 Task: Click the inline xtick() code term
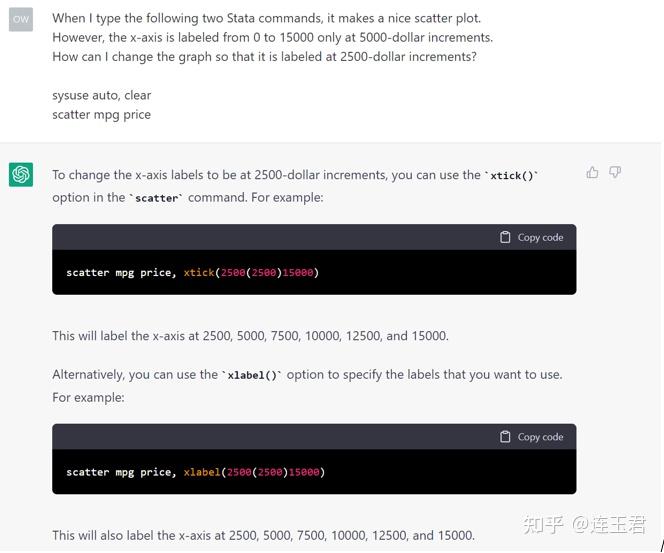click(x=511, y=175)
